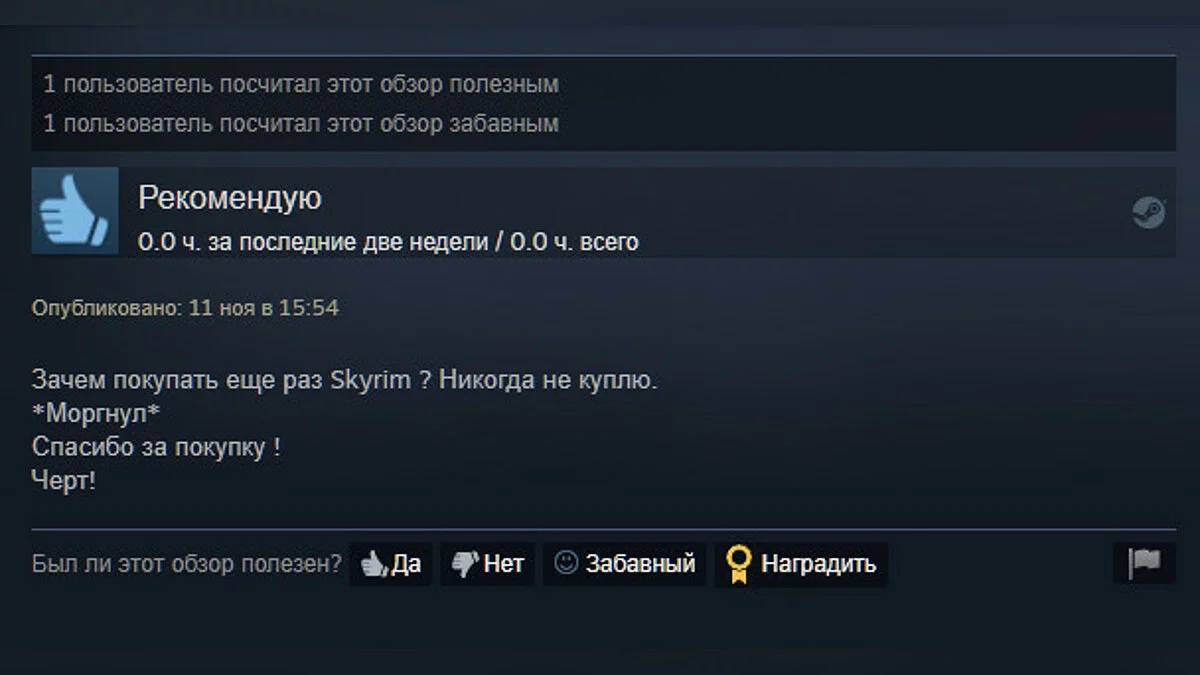Click the посчитал этот обзор полезным notice
Viewport: 1200px width, 675px height.
click(300, 85)
